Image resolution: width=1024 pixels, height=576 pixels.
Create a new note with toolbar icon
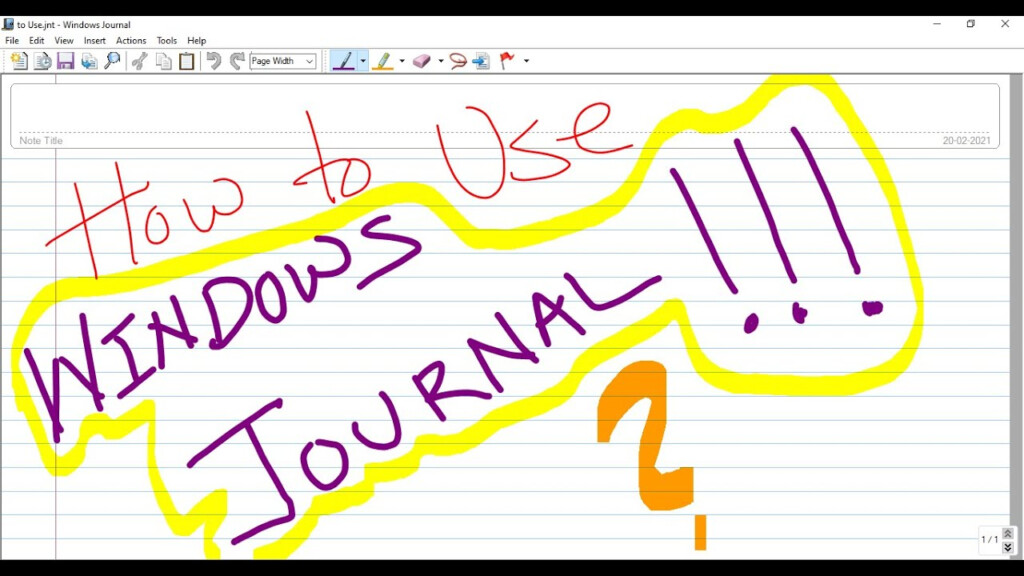[x=19, y=61]
